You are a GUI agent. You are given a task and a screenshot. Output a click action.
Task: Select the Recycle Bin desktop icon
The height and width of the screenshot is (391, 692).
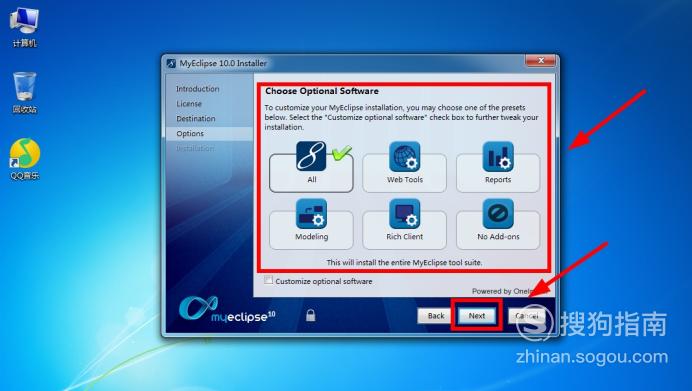24,93
